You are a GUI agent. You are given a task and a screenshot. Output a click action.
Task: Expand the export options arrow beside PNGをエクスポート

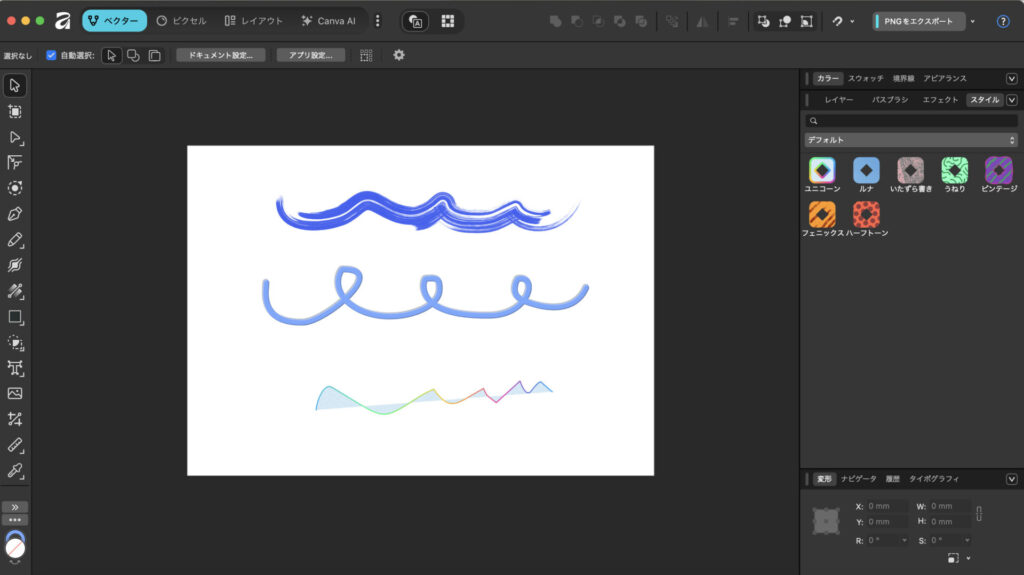click(973, 21)
